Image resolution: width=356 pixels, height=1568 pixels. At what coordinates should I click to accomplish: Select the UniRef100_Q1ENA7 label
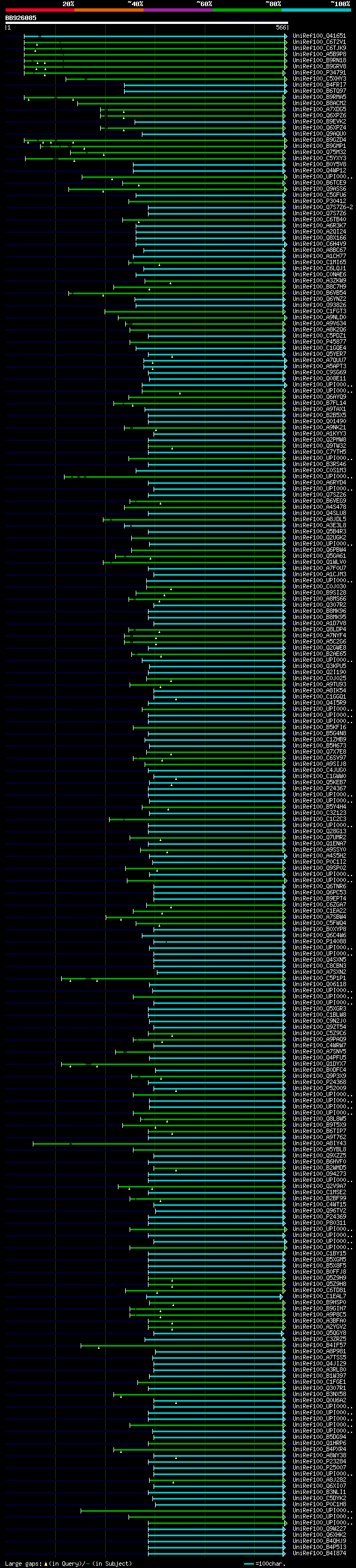pos(319,843)
